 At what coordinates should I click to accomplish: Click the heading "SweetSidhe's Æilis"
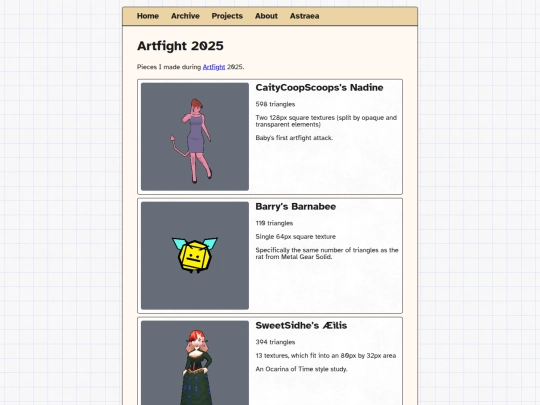(301, 325)
